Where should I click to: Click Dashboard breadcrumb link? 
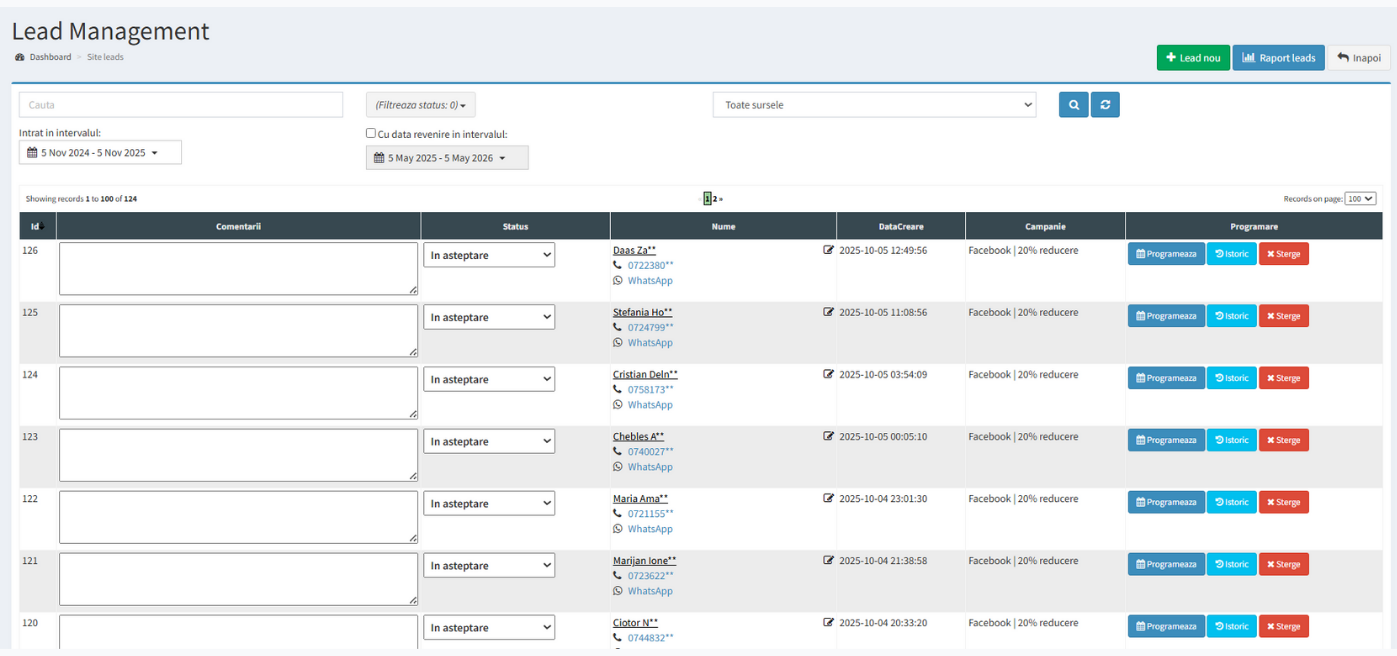[50, 57]
